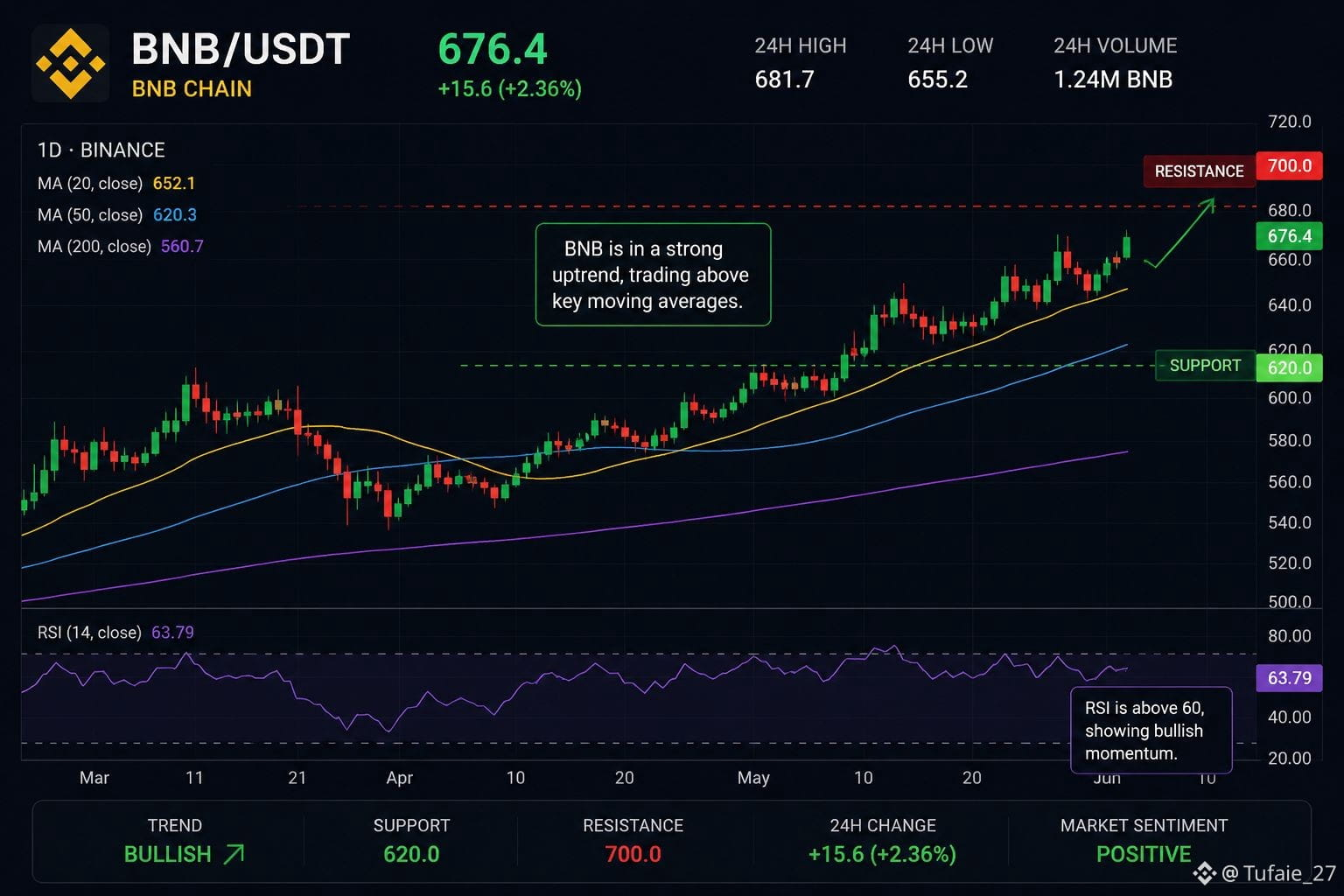Click the MARKET SENTIMENT heading
This screenshot has width=1344, height=896.
1144,826
